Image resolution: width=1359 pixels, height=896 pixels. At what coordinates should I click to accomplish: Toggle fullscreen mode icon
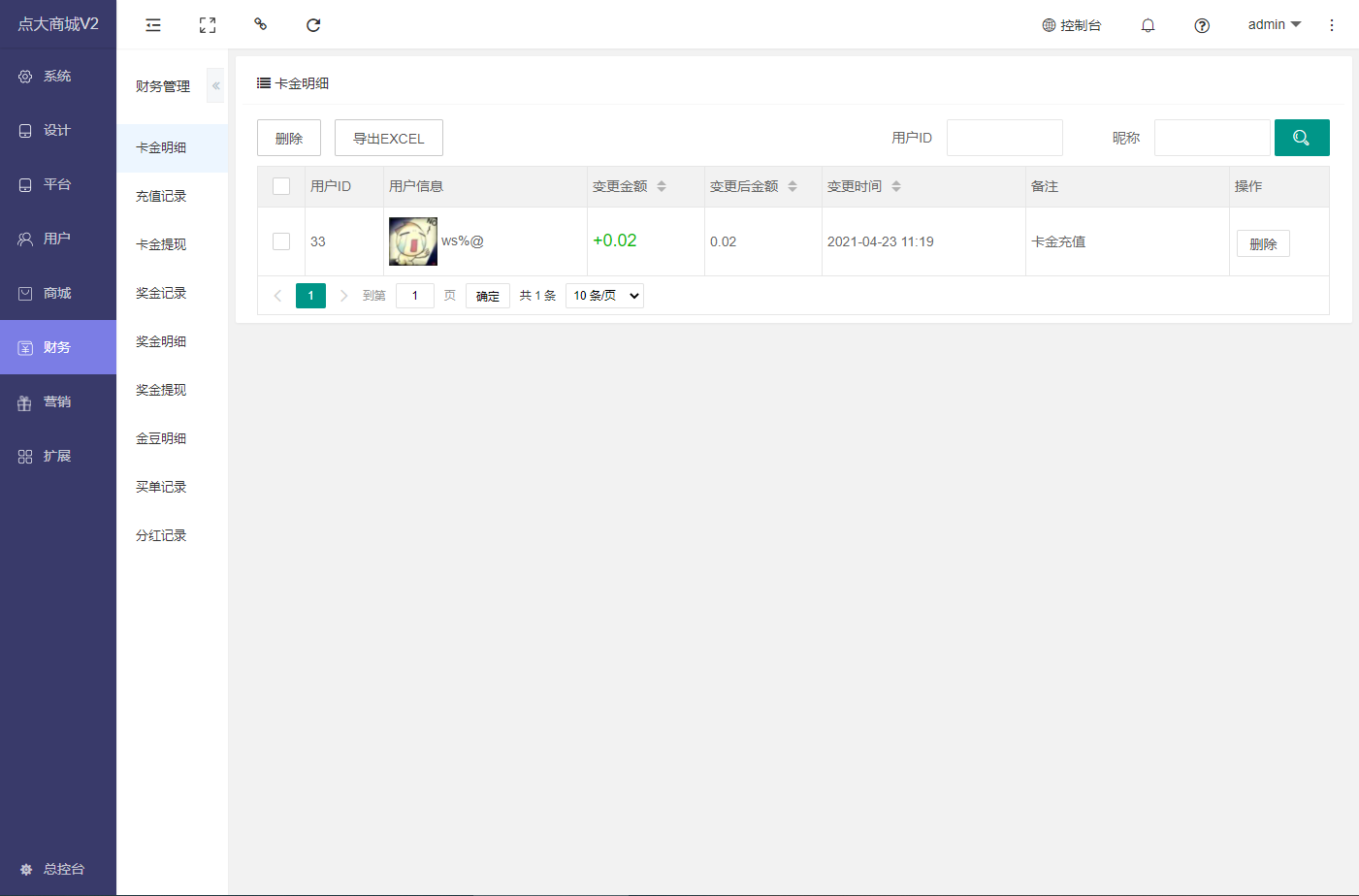pyautogui.click(x=208, y=25)
